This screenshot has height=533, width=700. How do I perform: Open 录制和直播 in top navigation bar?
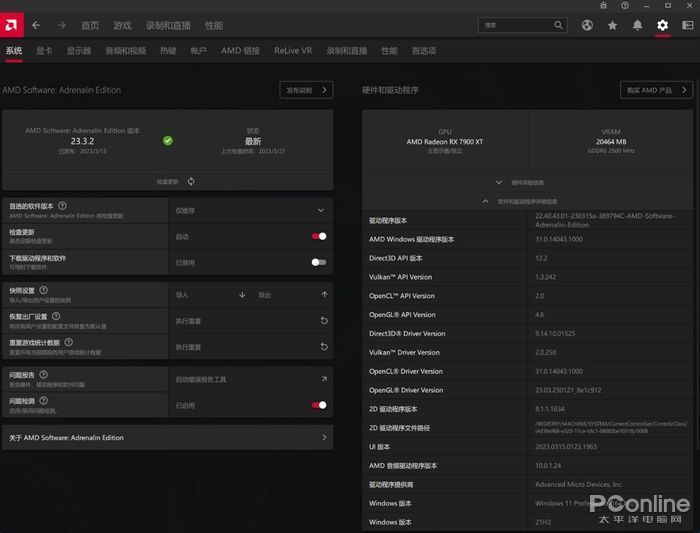(x=168, y=25)
